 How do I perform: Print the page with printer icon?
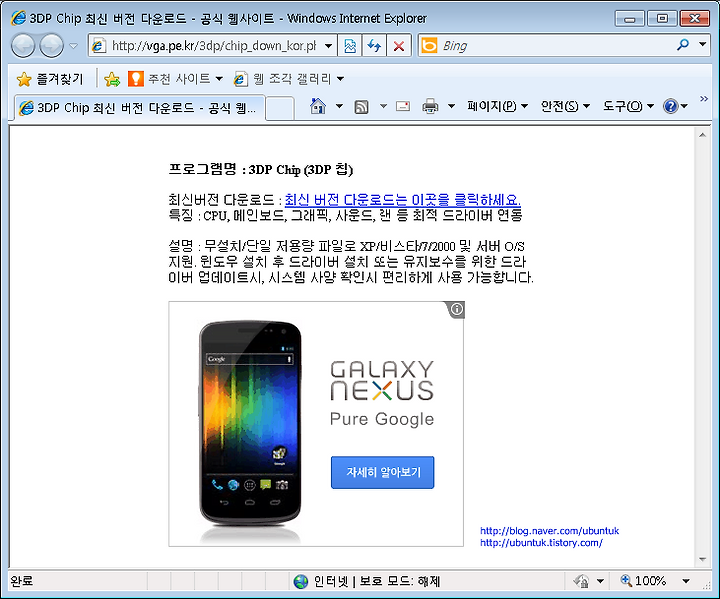430,107
